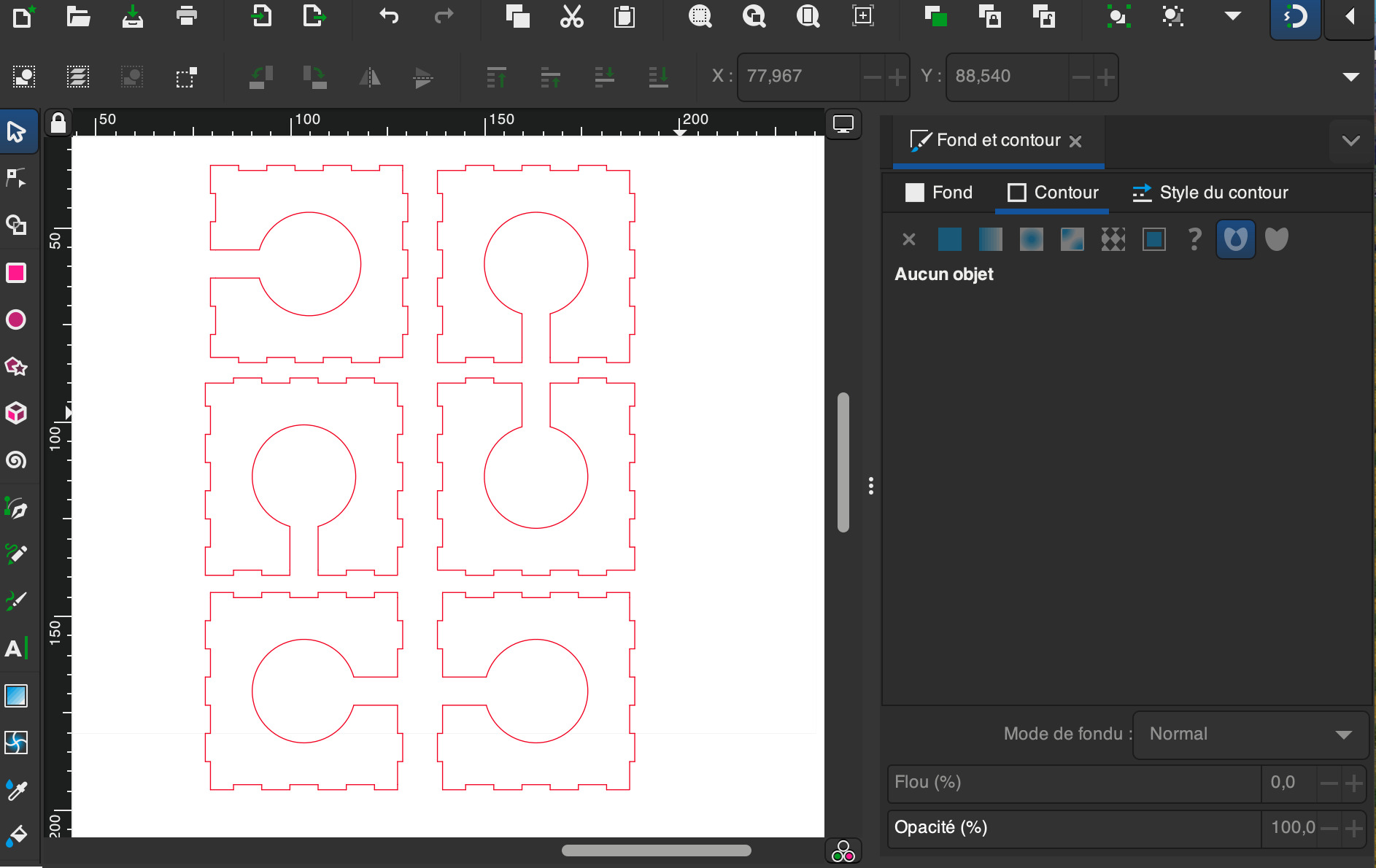The height and width of the screenshot is (868, 1376).
Task: Switch to the Fond tab
Action: tap(939, 193)
